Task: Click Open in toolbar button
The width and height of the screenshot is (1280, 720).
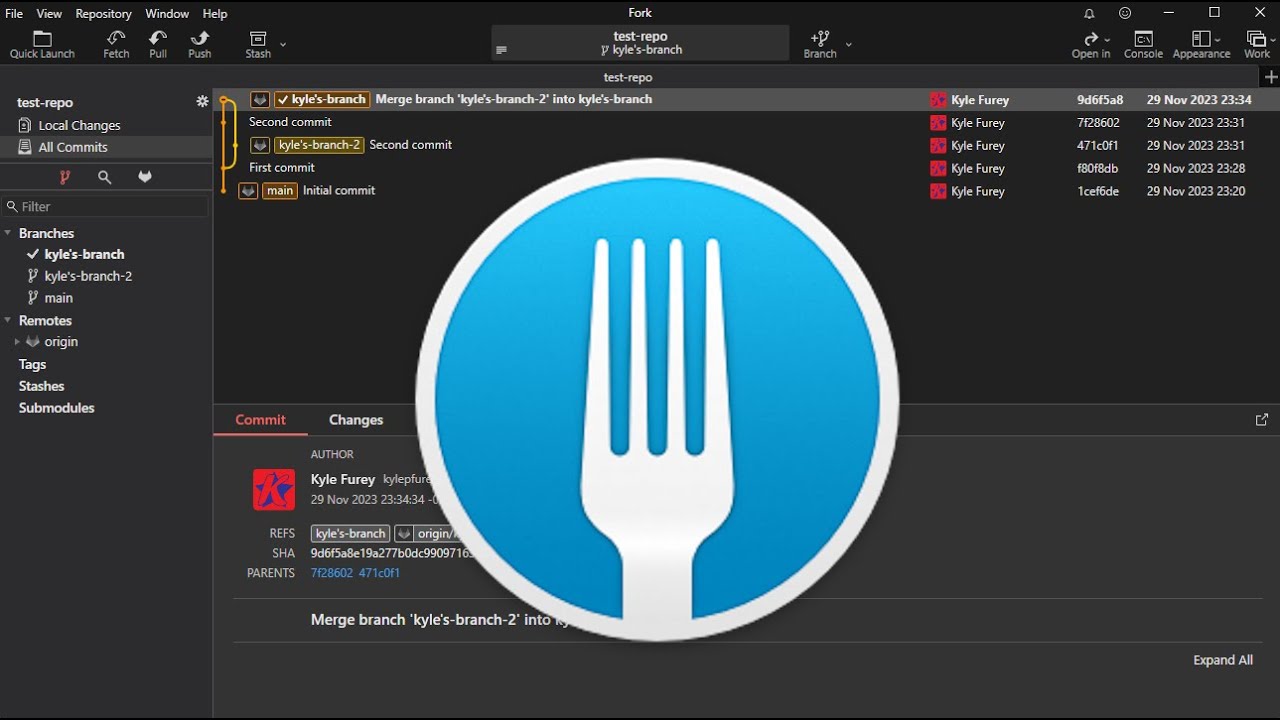Action: coord(1091,44)
